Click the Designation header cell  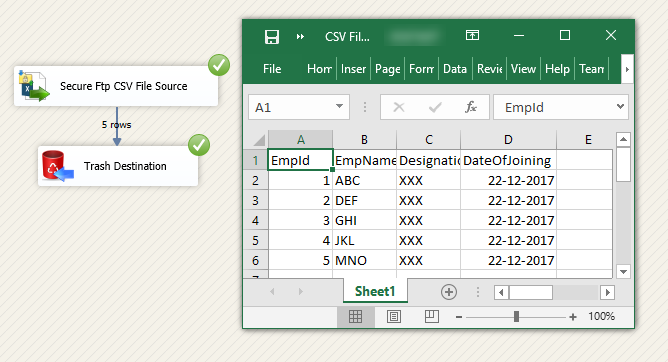429,161
